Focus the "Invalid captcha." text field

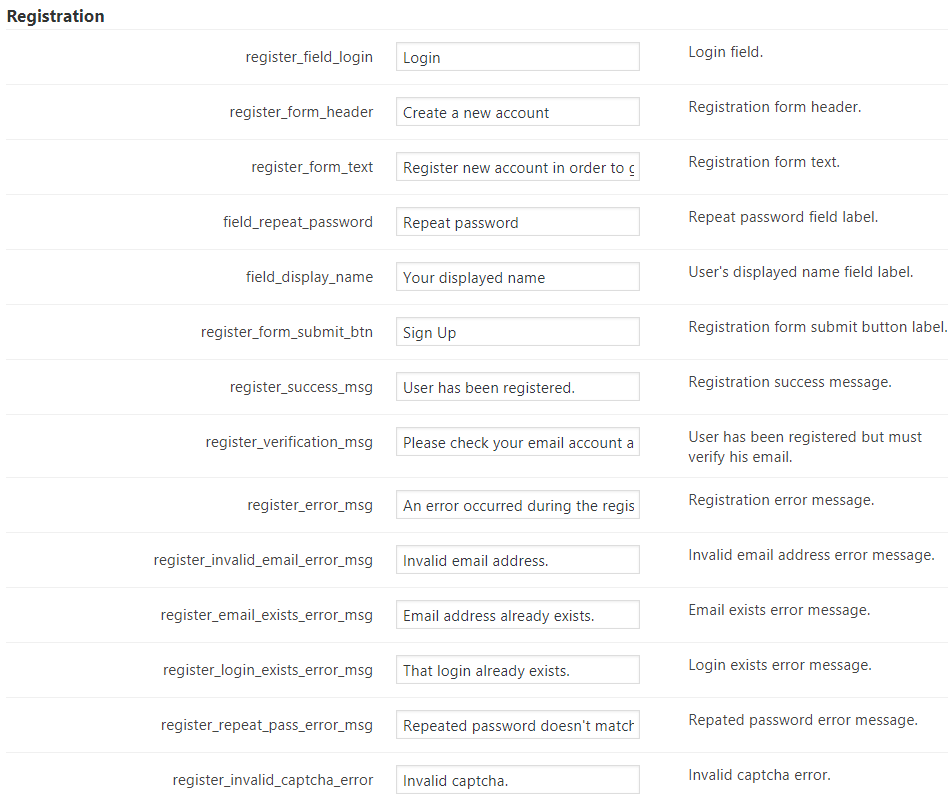(517, 780)
